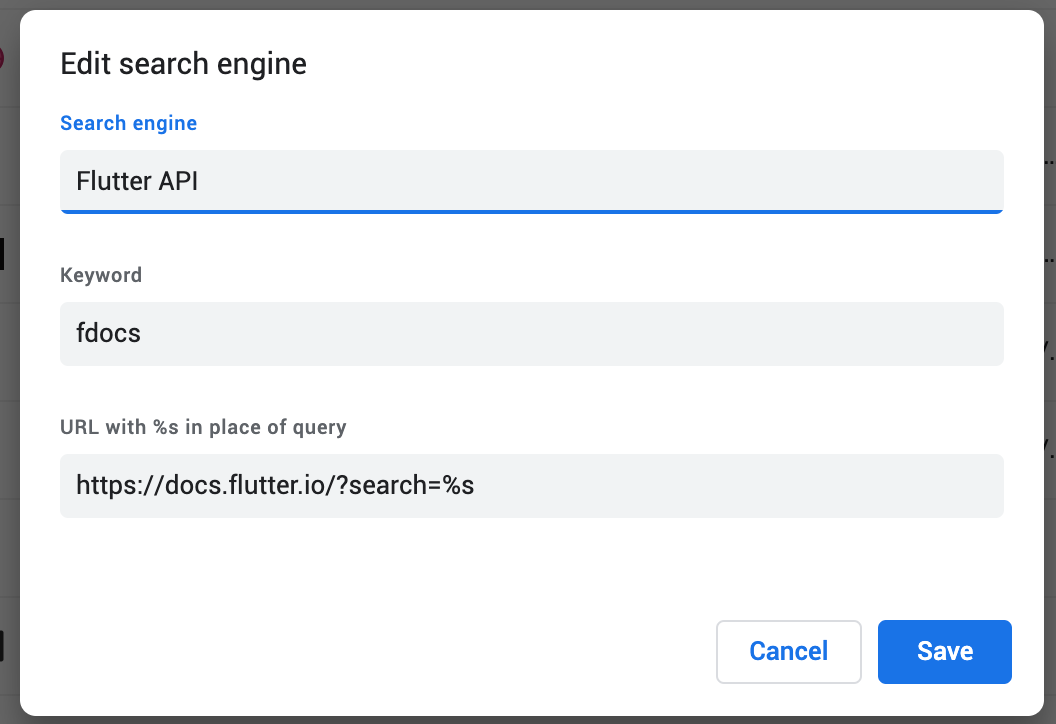Place cursor after '%s' in the URL field

pos(476,486)
